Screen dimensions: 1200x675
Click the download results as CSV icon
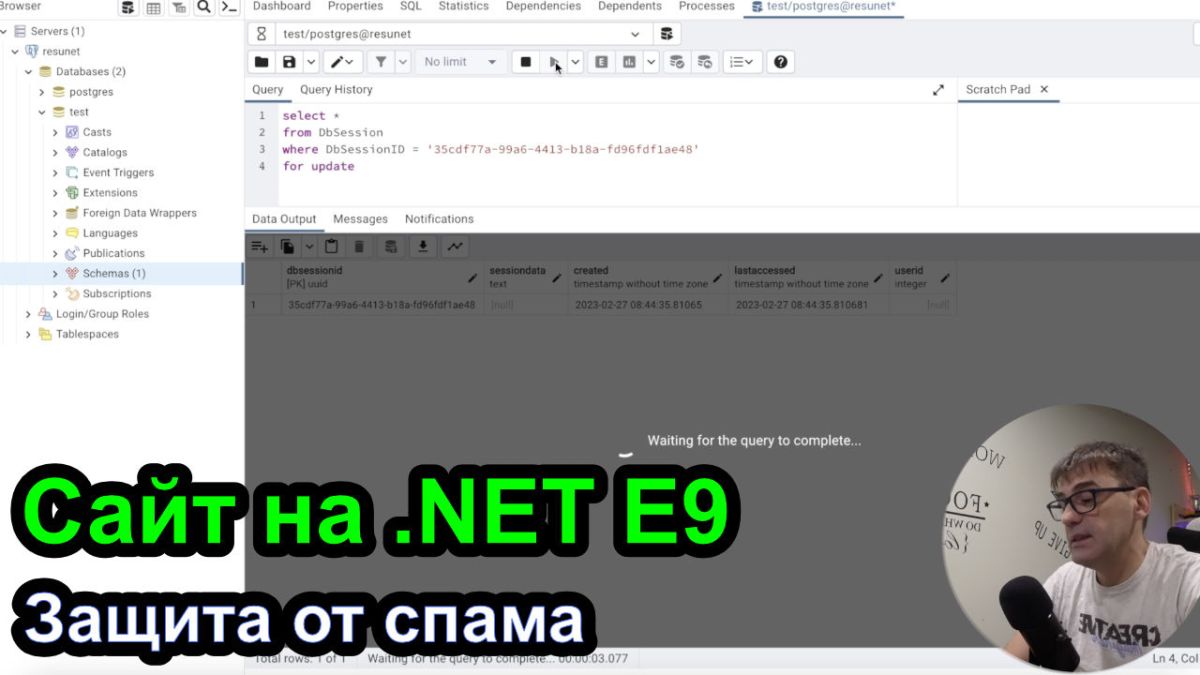click(x=423, y=246)
